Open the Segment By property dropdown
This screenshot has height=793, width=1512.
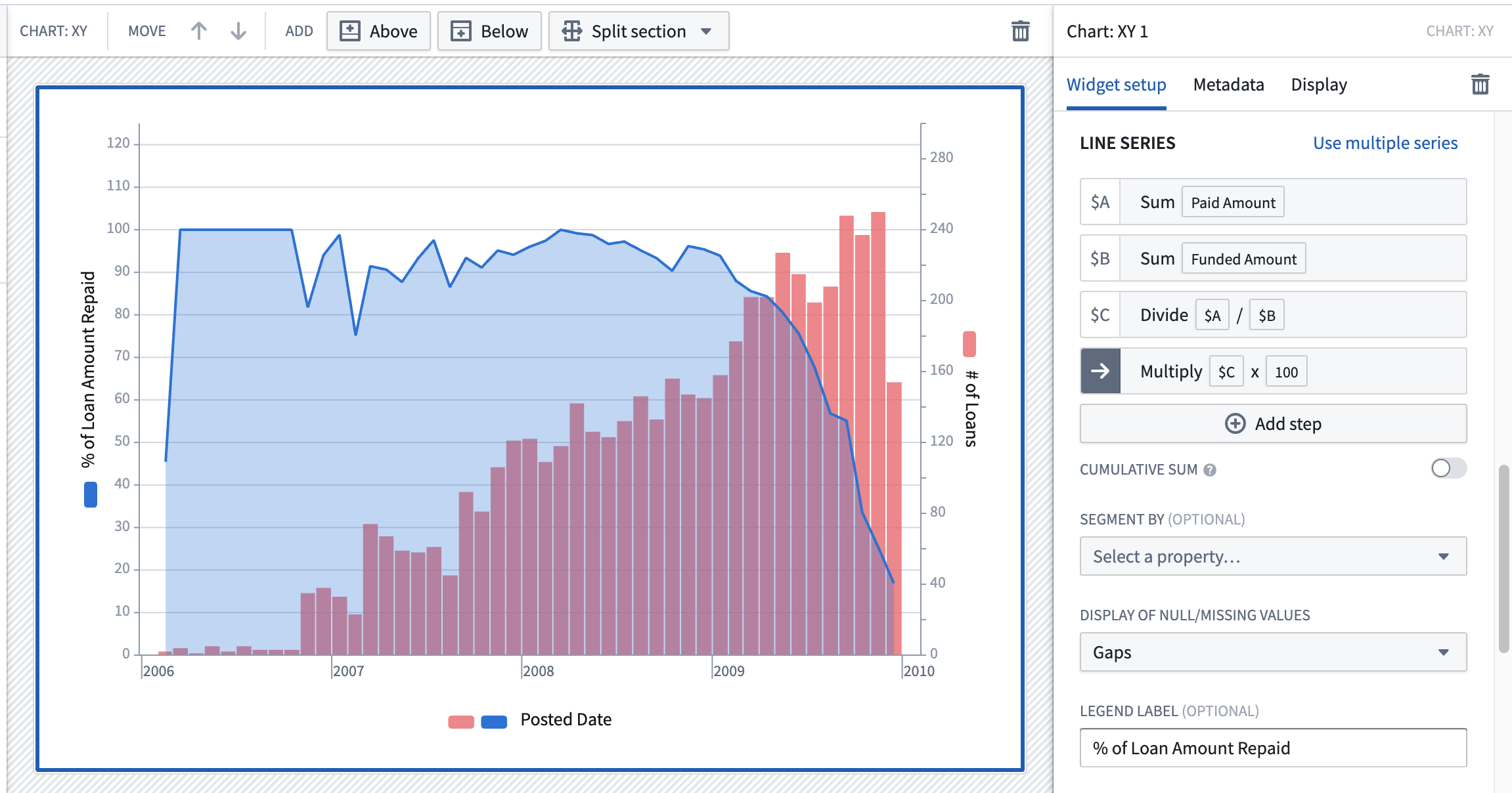coord(1273,556)
